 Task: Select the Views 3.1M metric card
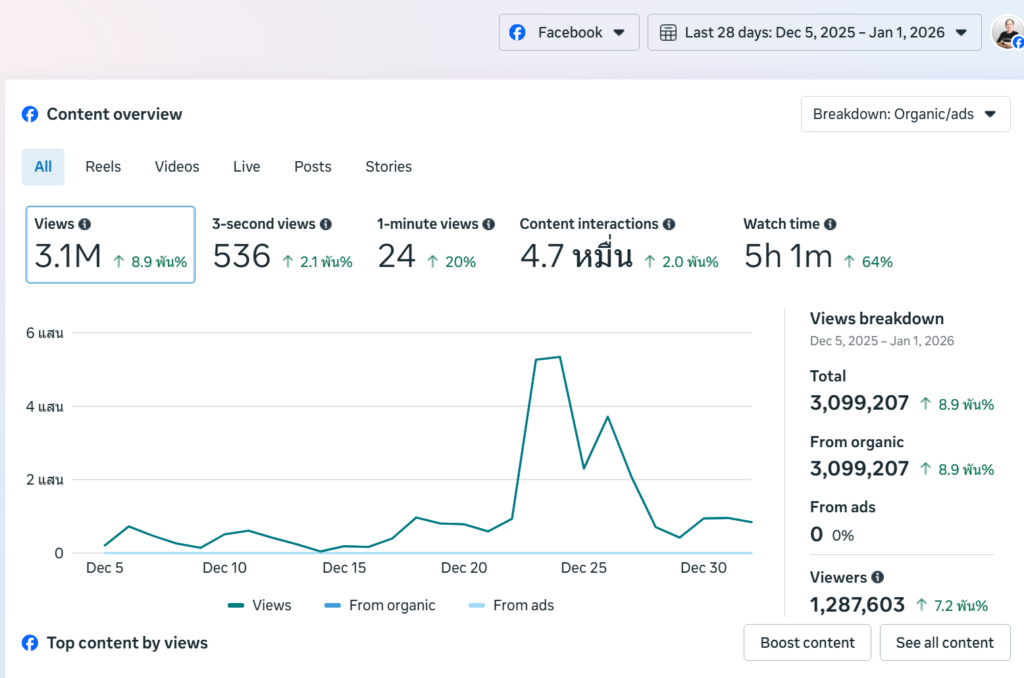[110, 245]
